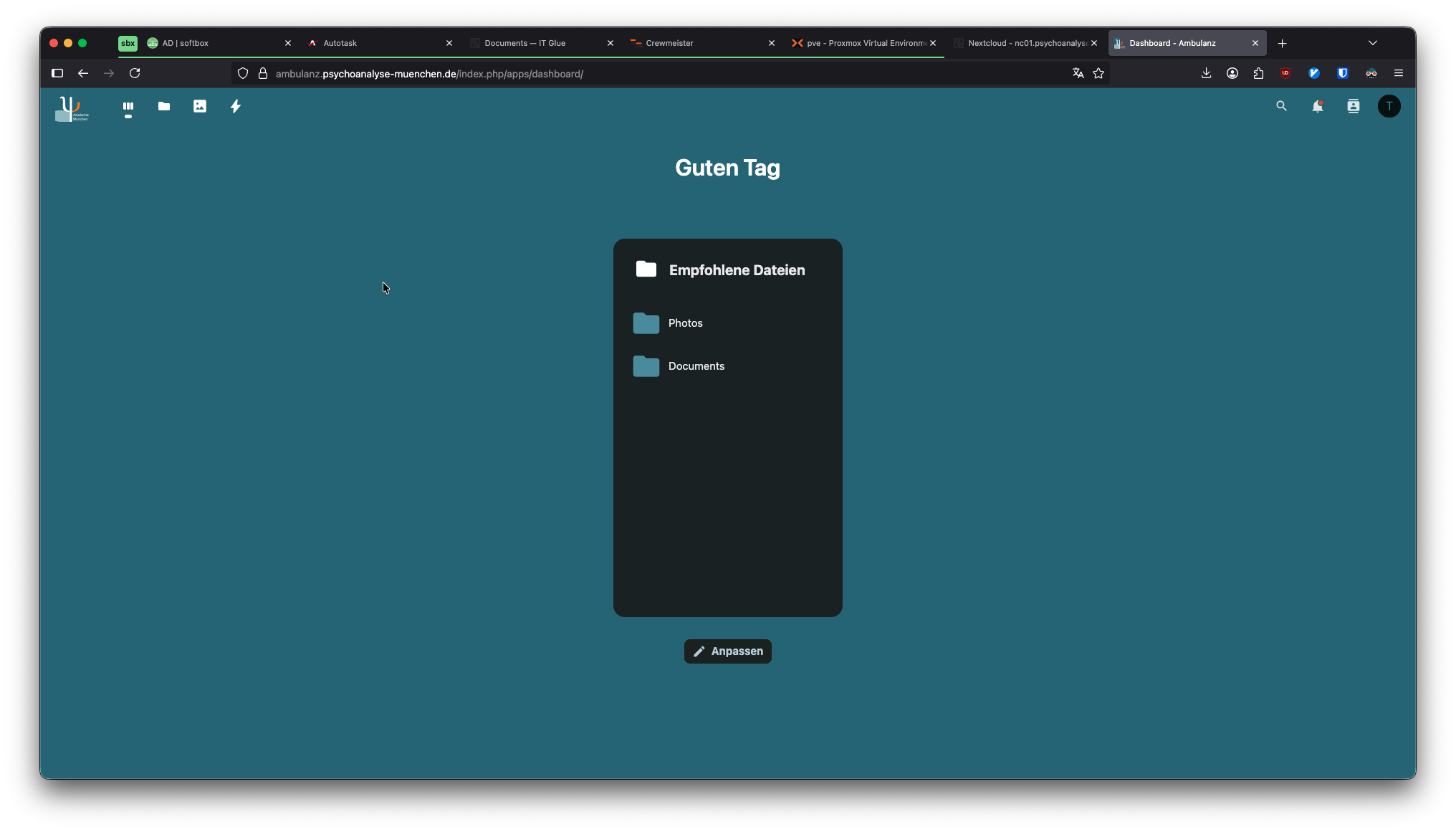Open the user avatar menu
This screenshot has width=1456, height=832.
click(1389, 106)
